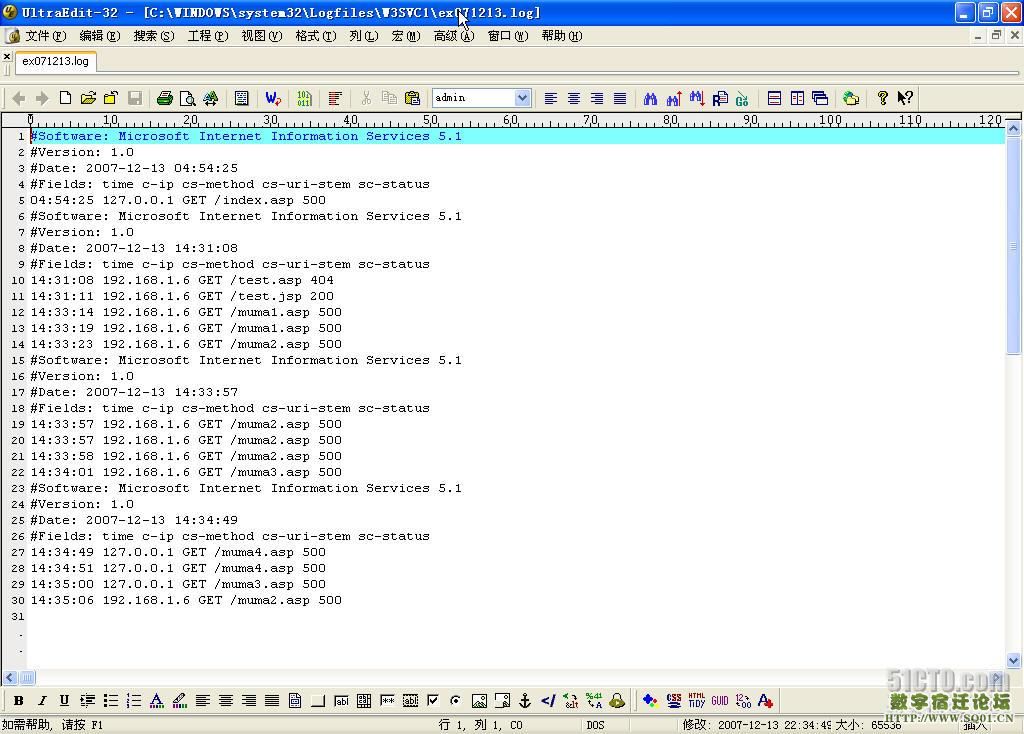Insert a GUID with the GUID icon
Viewport: 1024px width, 734px height.
tap(720, 701)
